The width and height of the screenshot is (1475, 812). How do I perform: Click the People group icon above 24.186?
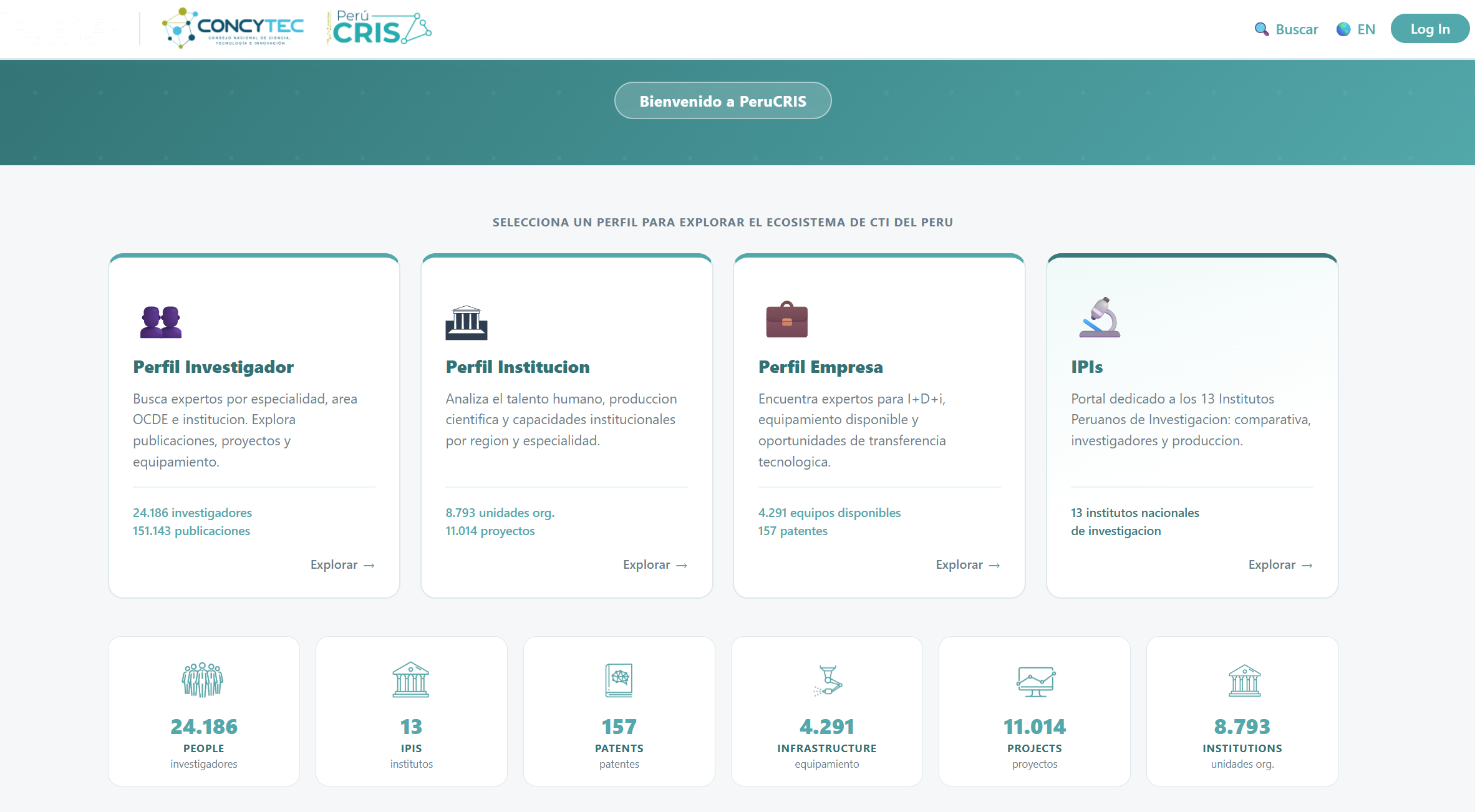tap(203, 680)
